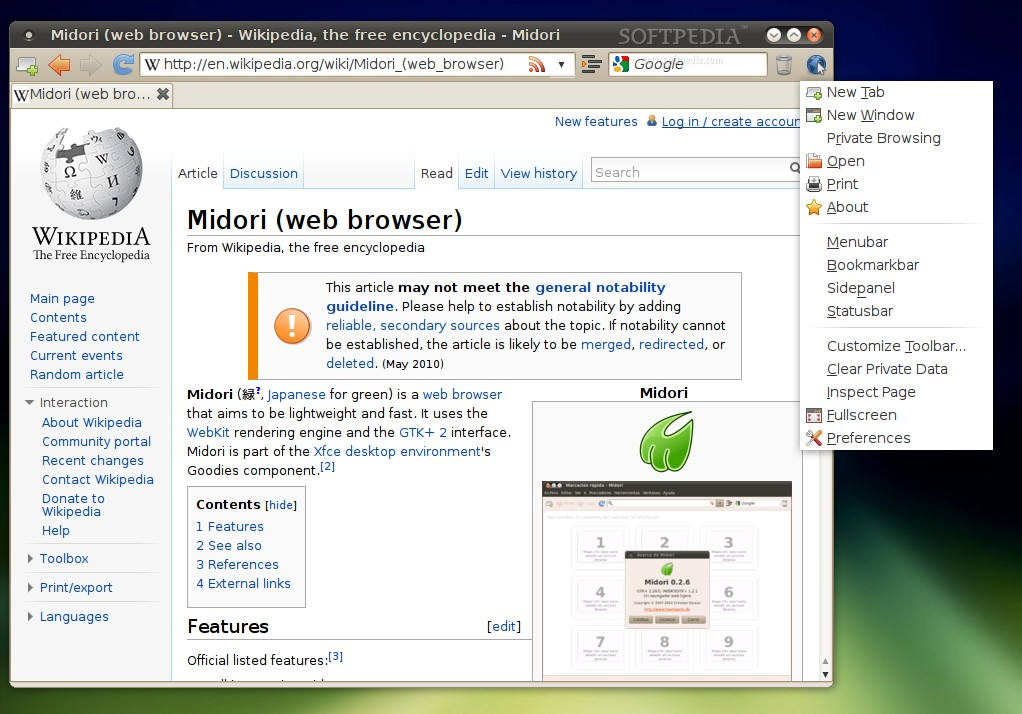Choose New Tab from the menu

click(896, 93)
